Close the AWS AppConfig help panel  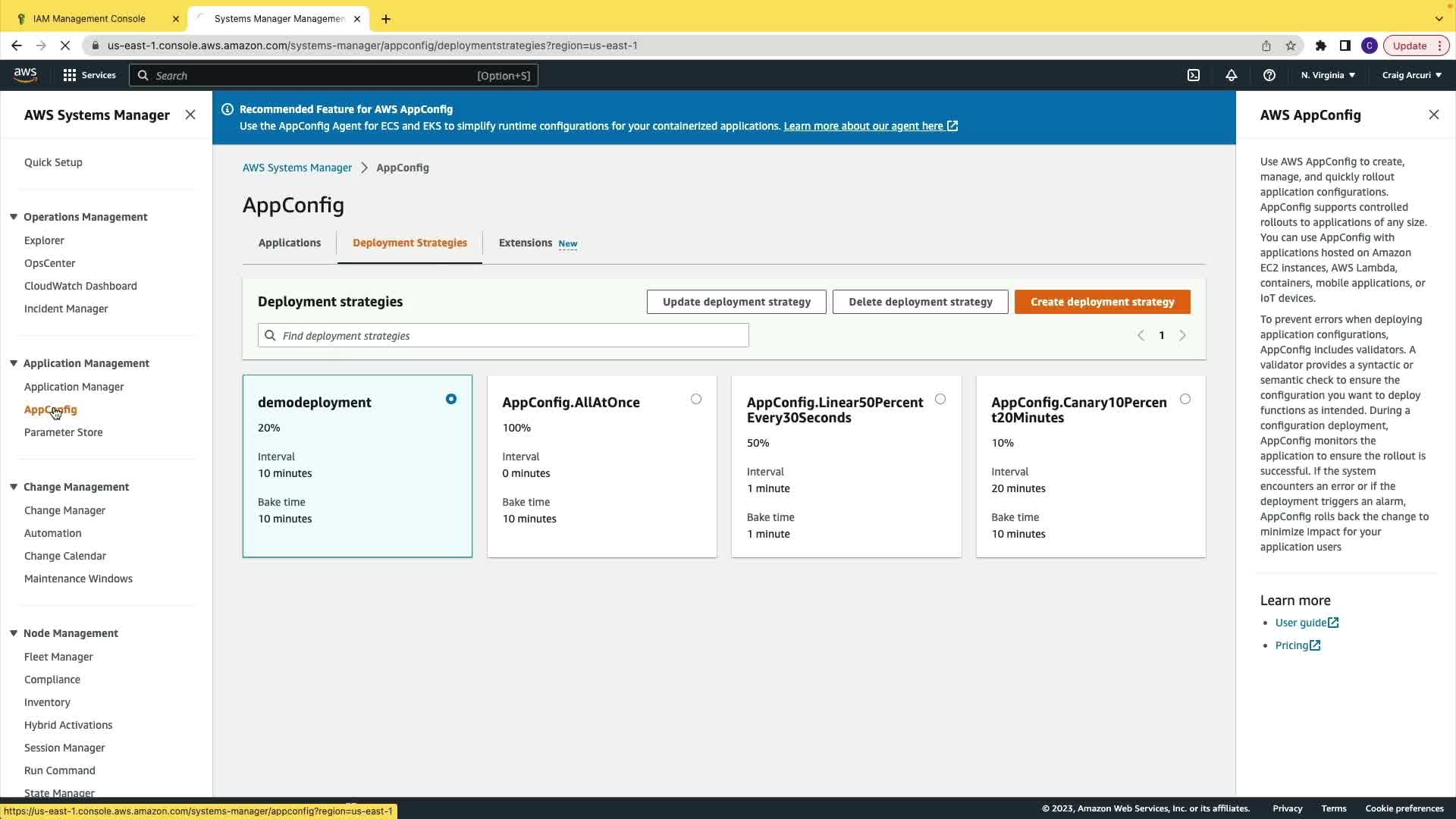pyautogui.click(x=1433, y=115)
